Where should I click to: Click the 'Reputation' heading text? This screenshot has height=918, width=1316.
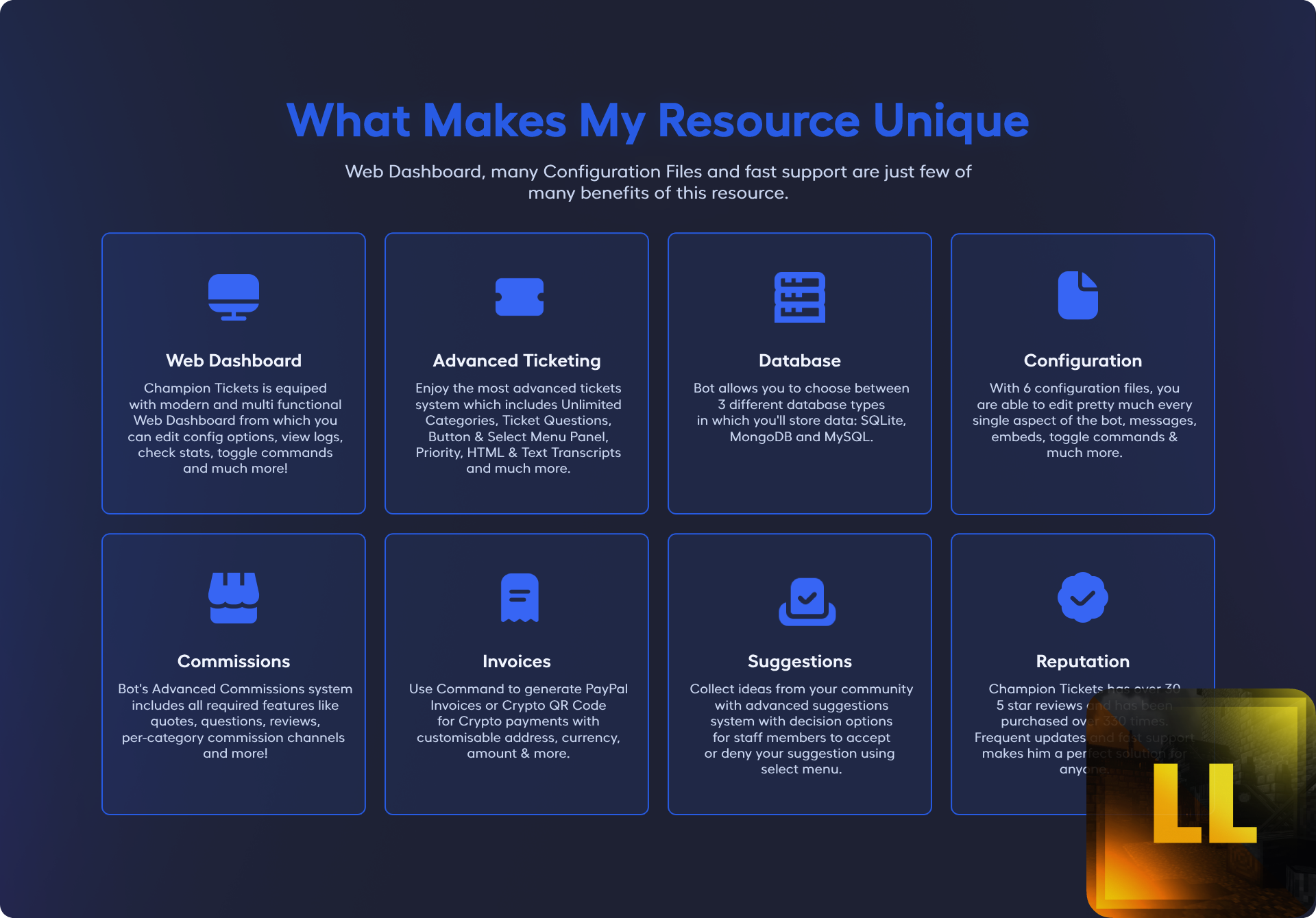point(1082,661)
